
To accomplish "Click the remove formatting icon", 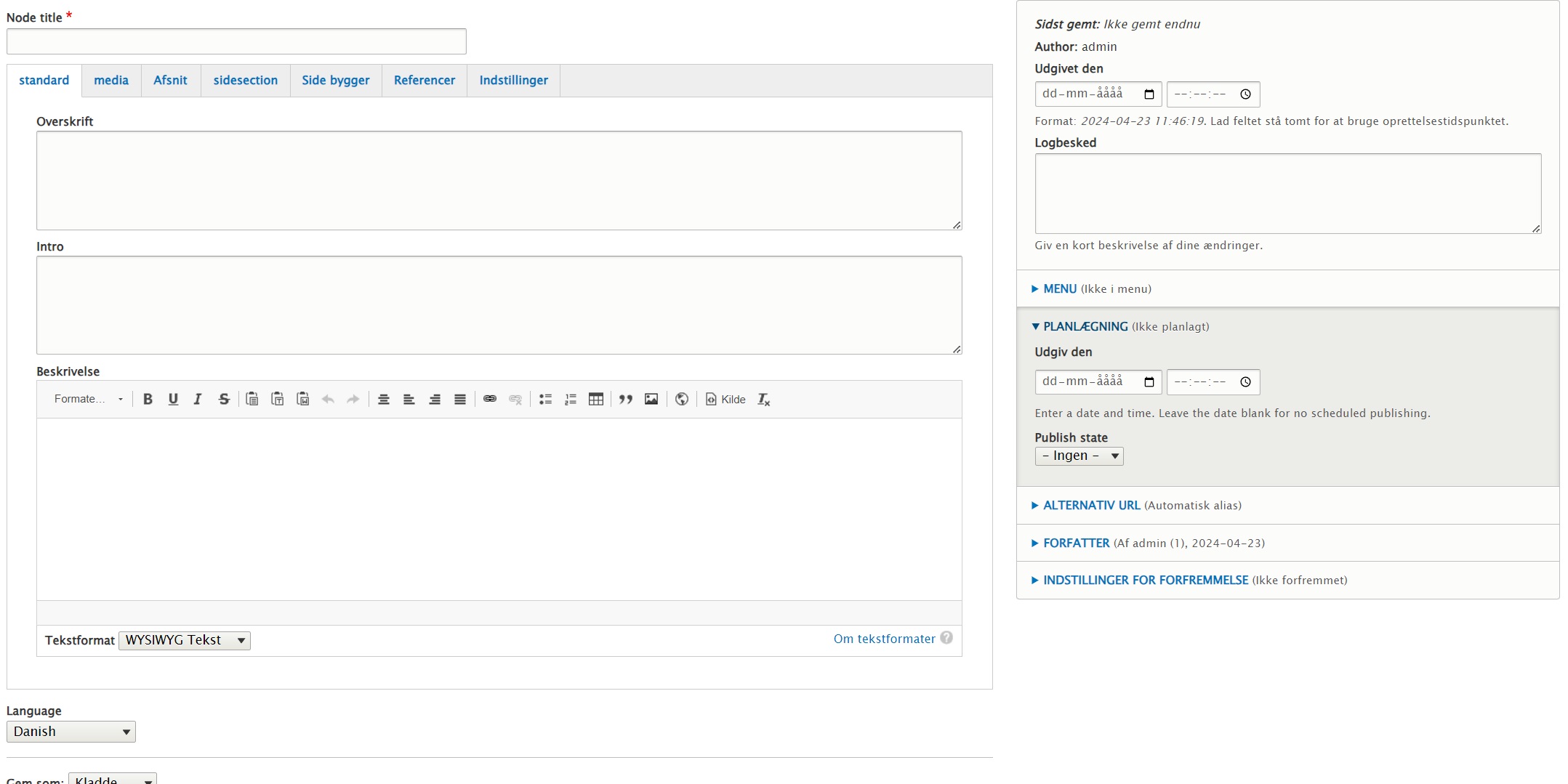I will tap(763, 399).
